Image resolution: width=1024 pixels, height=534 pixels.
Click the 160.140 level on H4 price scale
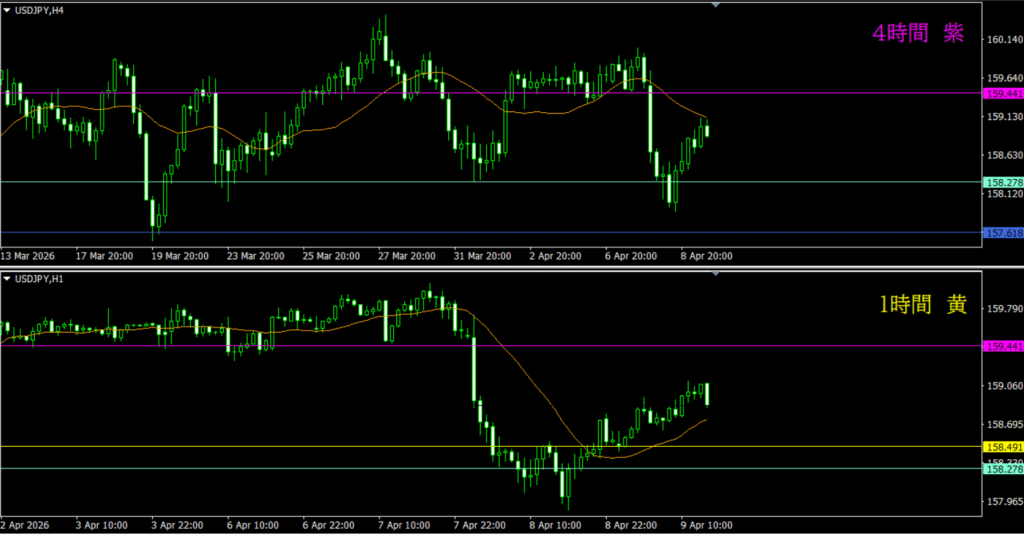[1003, 40]
